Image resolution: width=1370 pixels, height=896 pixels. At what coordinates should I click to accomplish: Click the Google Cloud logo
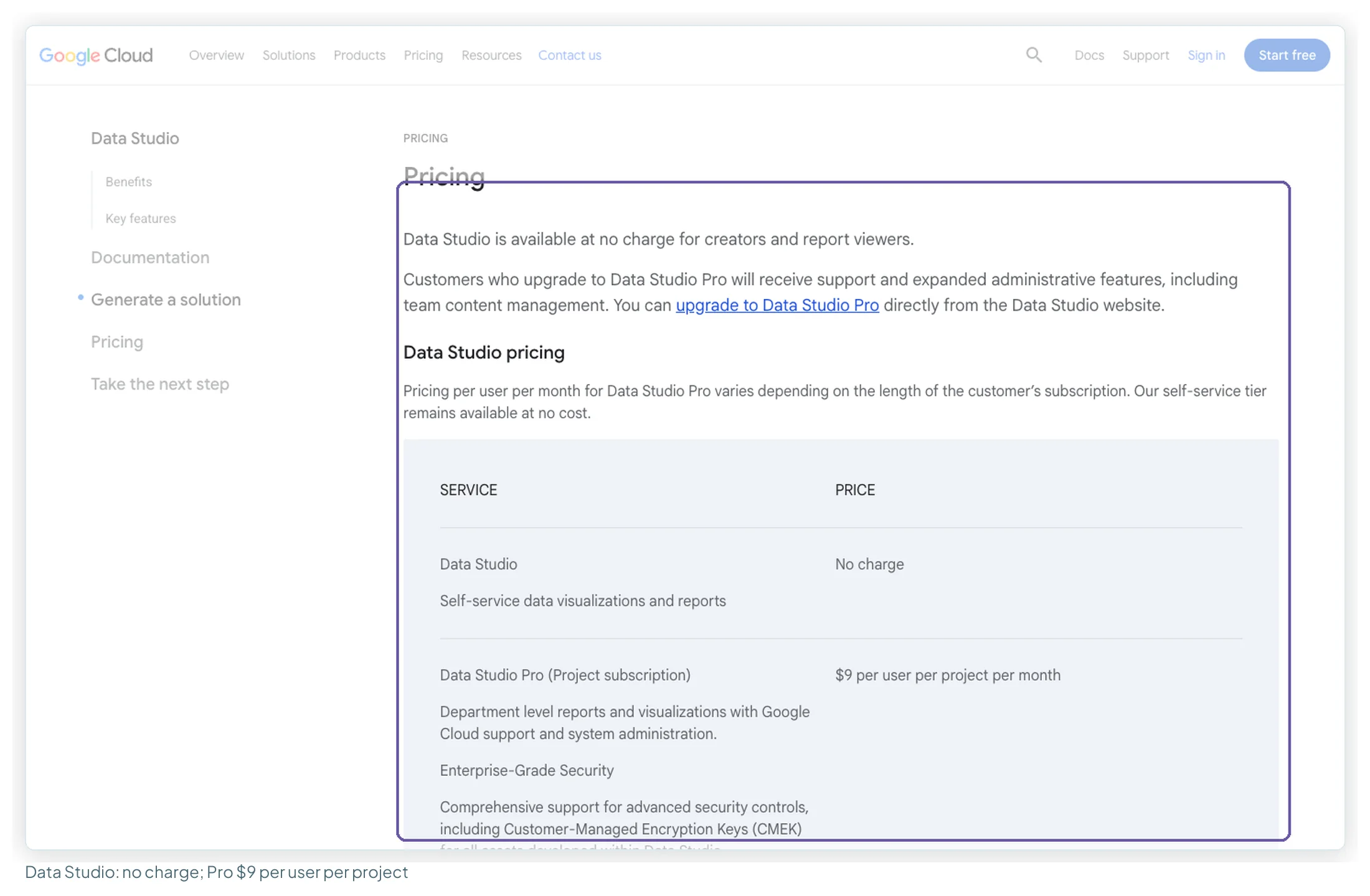tap(96, 55)
